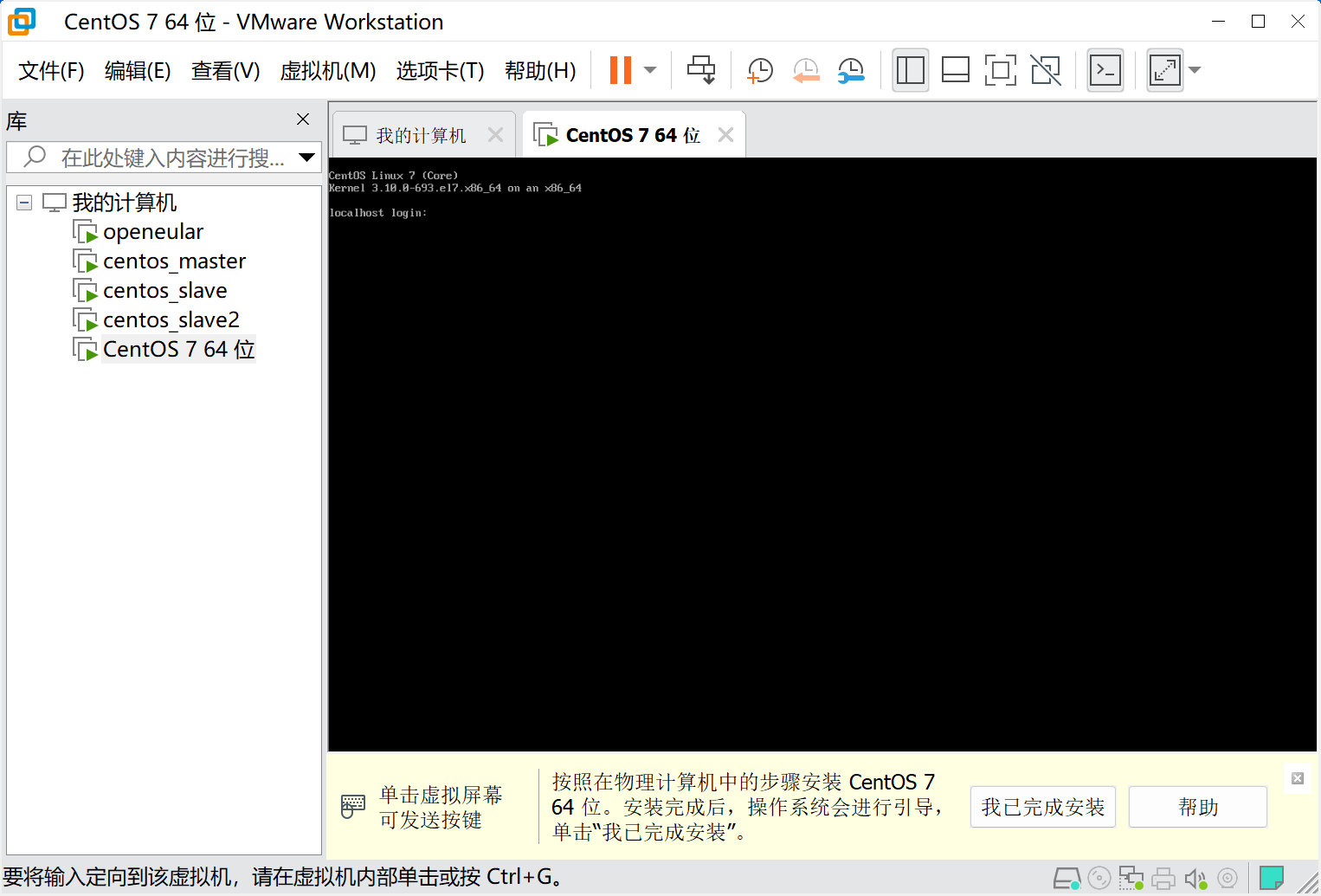This screenshot has height=896, width=1321.
Task: Click the sound card status icon
Action: tap(1195, 879)
